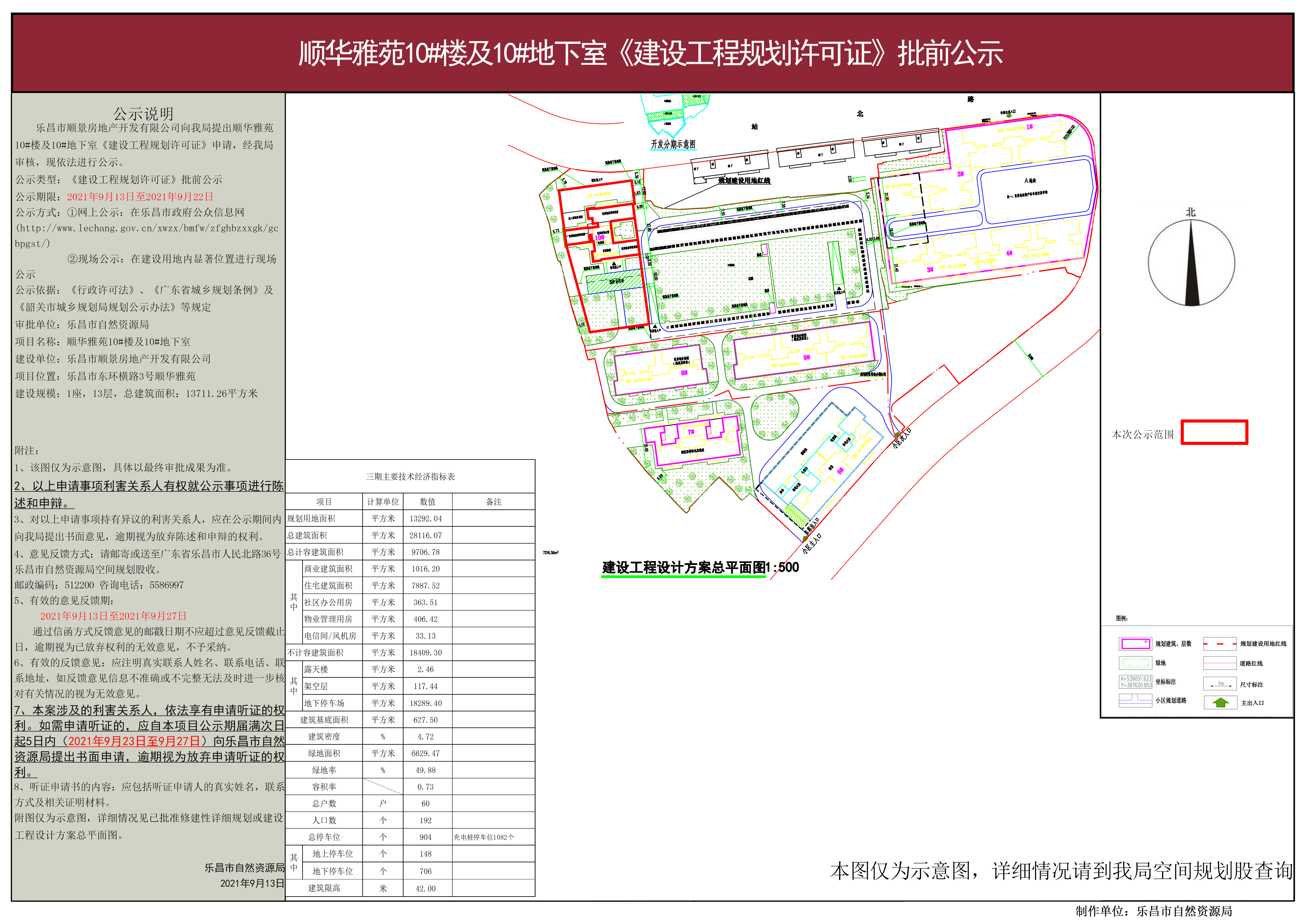The width and height of the screenshot is (1306, 924).
Task: Click the underlined note 7 about hearing applications
Action: (x=149, y=741)
